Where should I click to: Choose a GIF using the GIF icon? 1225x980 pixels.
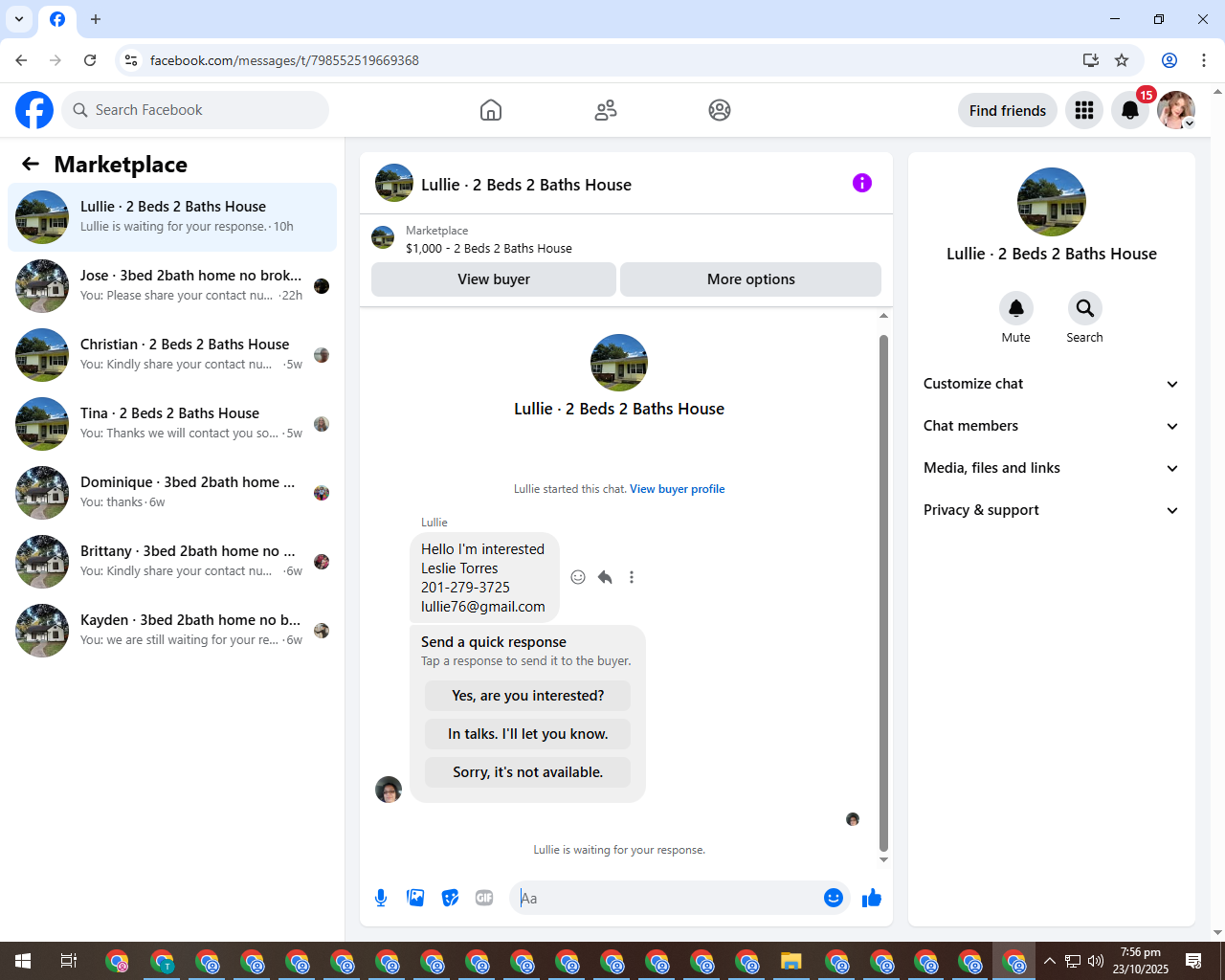[484, 898]
